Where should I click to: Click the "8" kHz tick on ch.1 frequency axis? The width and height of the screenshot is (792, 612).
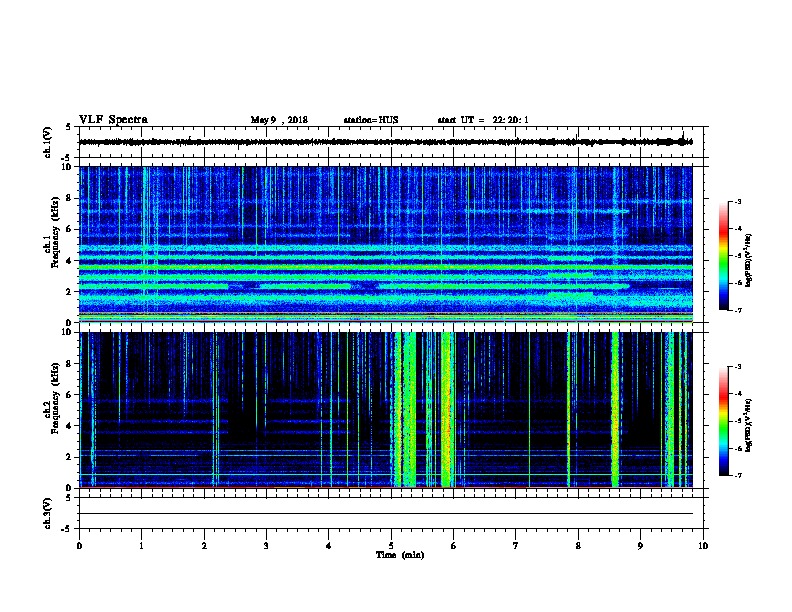70,198
